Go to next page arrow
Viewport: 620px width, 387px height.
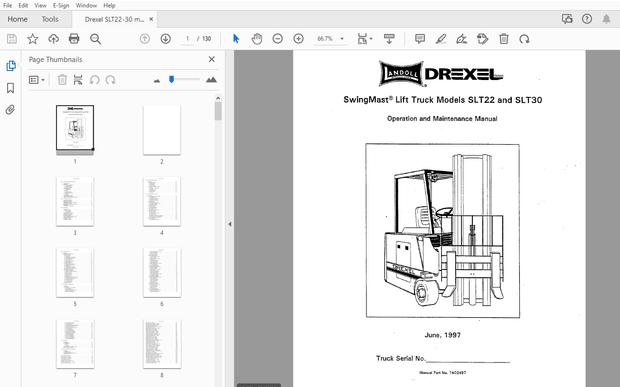(x=166, y=39)
